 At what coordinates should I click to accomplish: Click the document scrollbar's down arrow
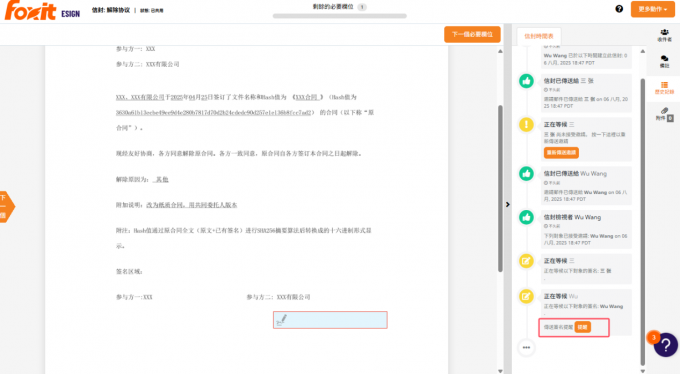point(500,371)
